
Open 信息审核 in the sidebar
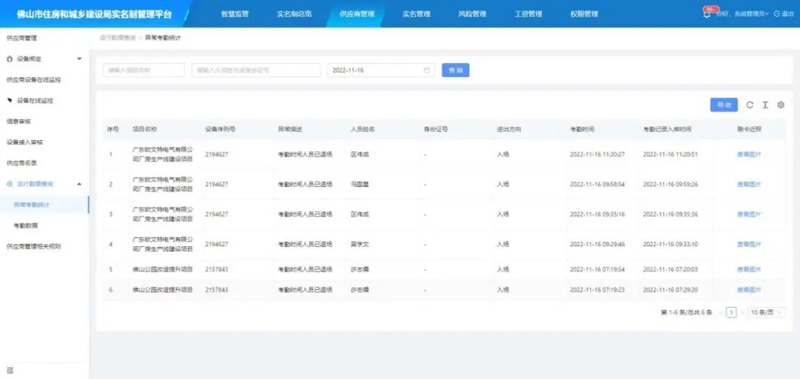[x=19, y=121]
